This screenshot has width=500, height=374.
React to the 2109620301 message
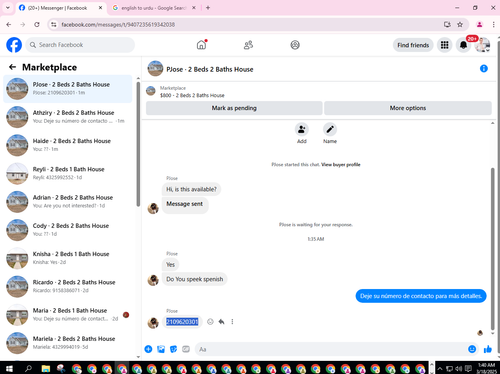tap(210, 322)
